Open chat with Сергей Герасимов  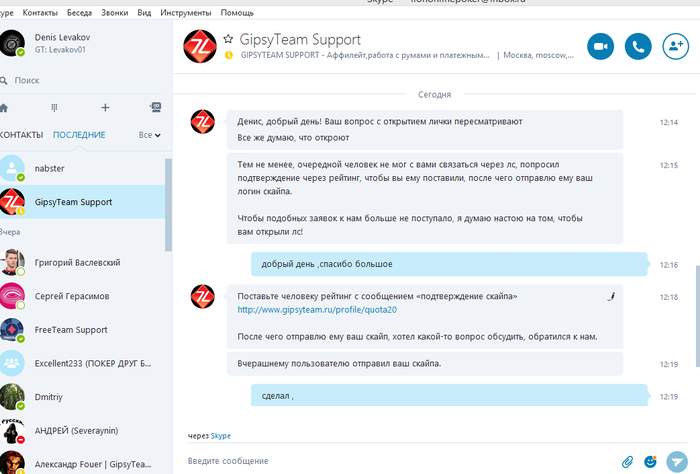point(82,296)
